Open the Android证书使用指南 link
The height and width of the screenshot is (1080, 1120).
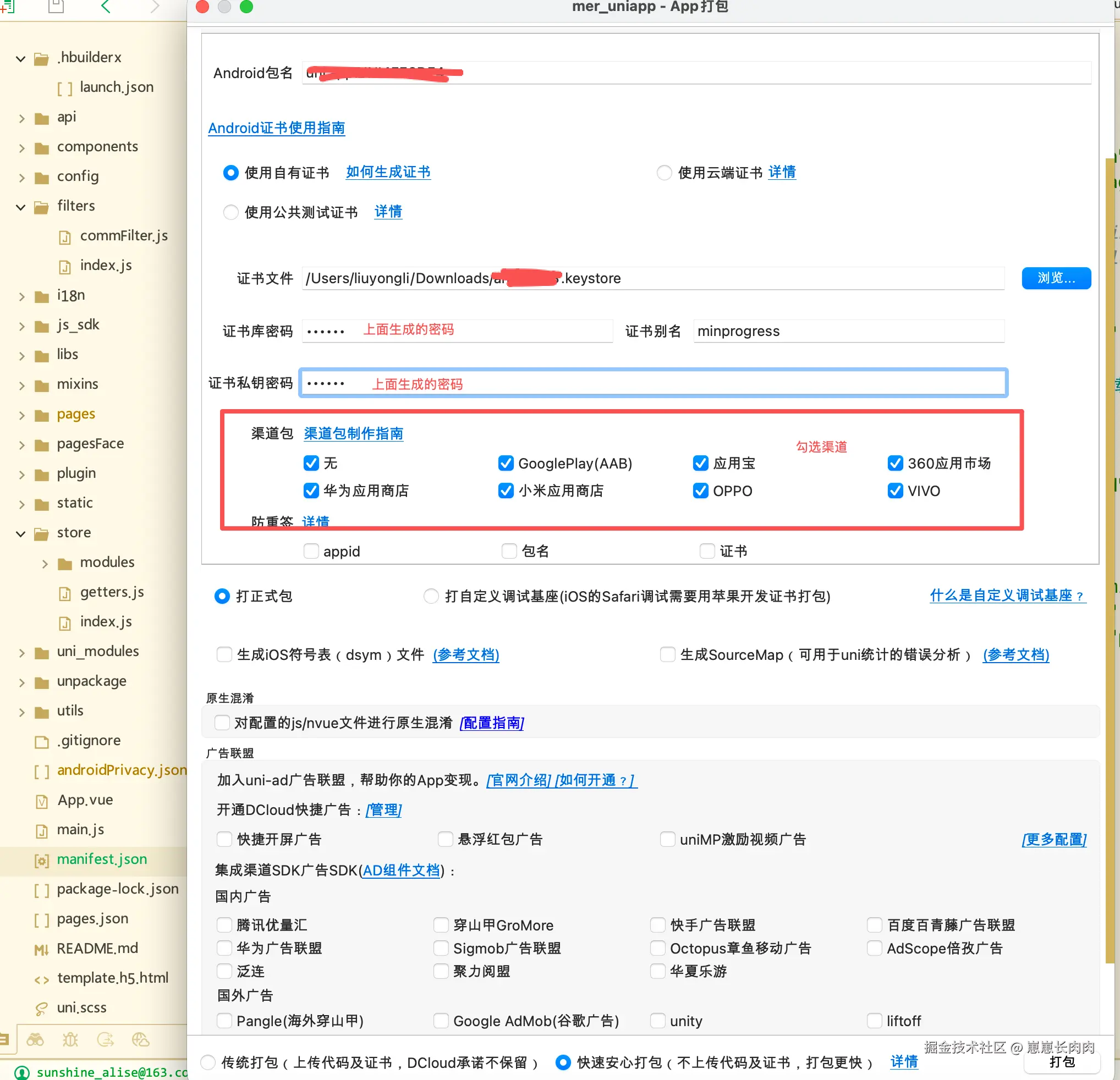pos(277,128)
